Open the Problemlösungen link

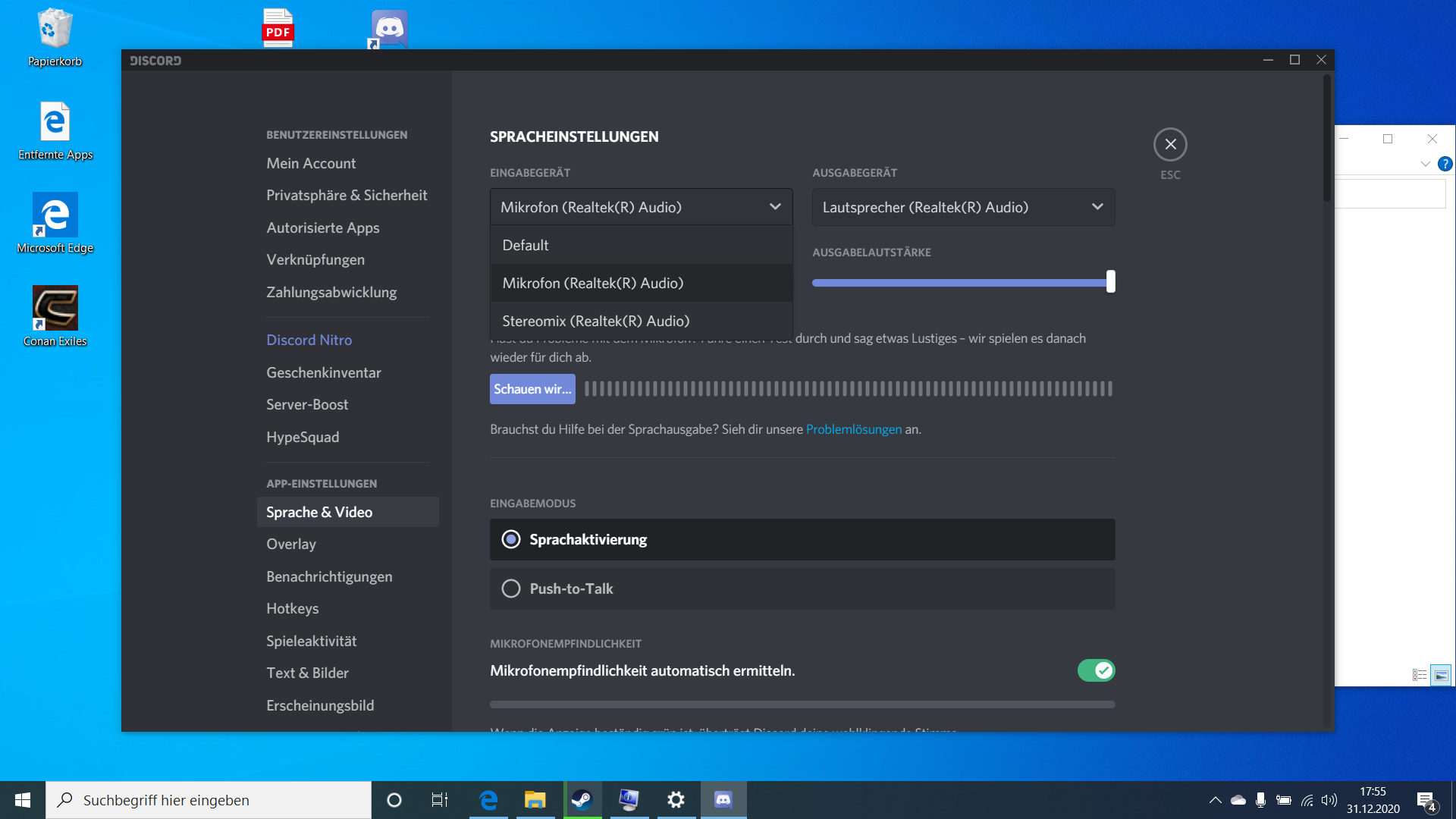(853, 429)
